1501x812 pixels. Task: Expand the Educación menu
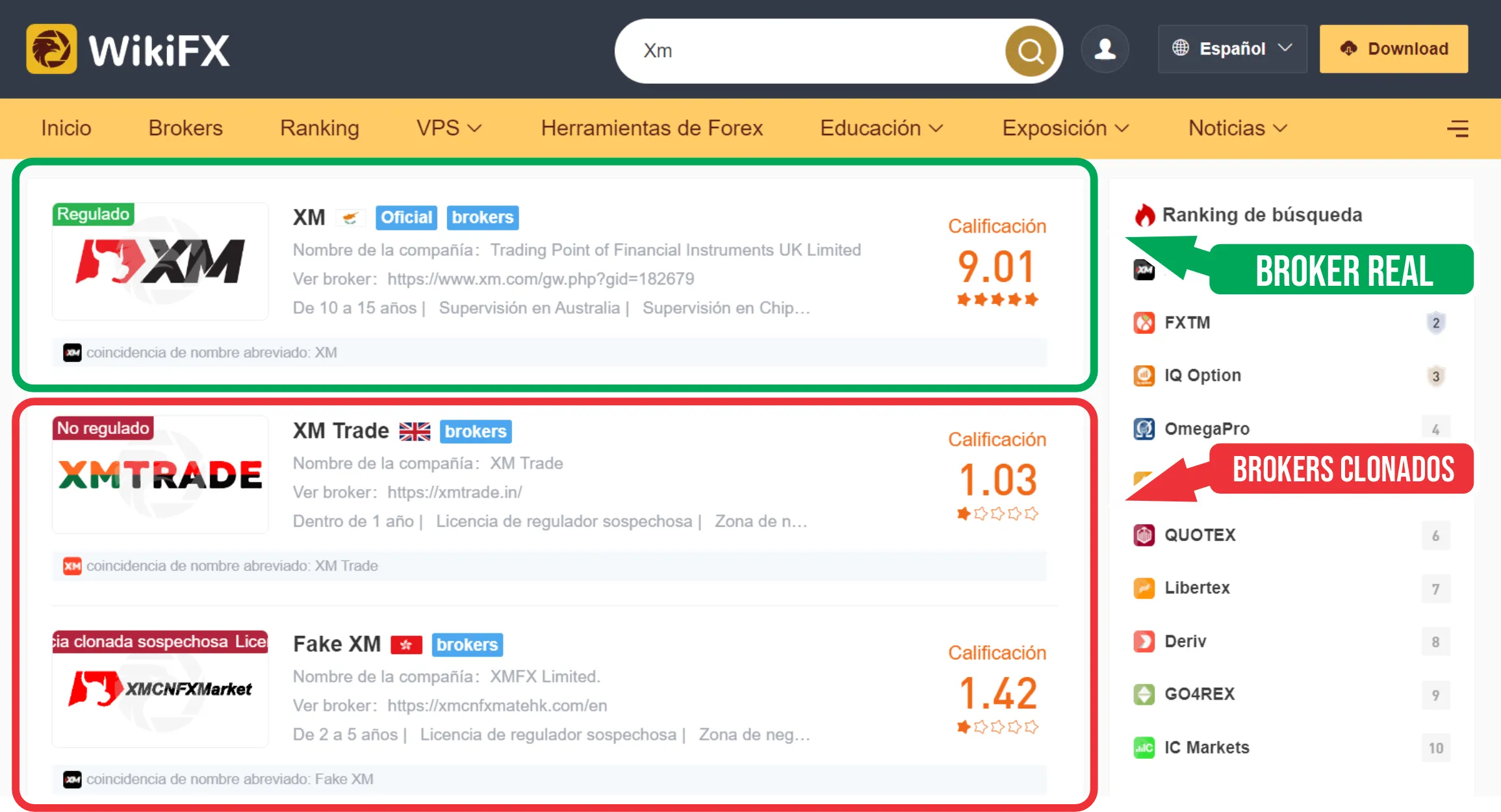881,128
